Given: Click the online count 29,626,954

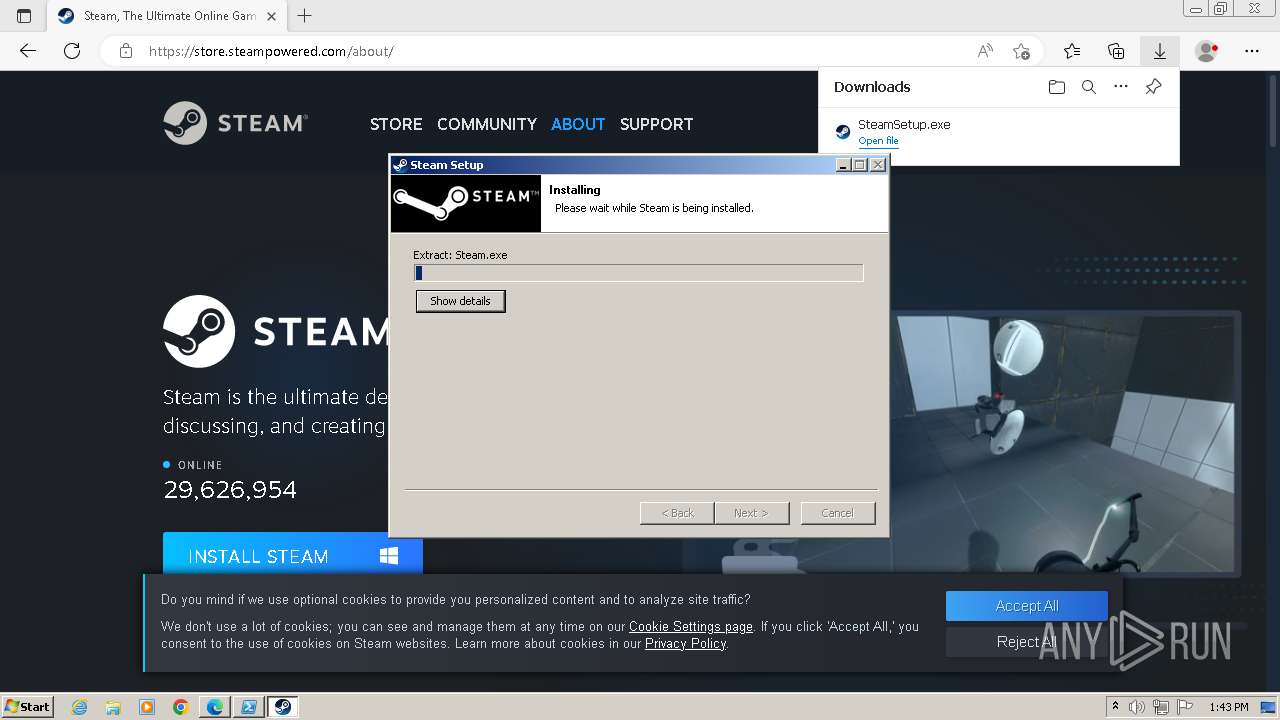Looking at the screenshot, I should 230,490.
